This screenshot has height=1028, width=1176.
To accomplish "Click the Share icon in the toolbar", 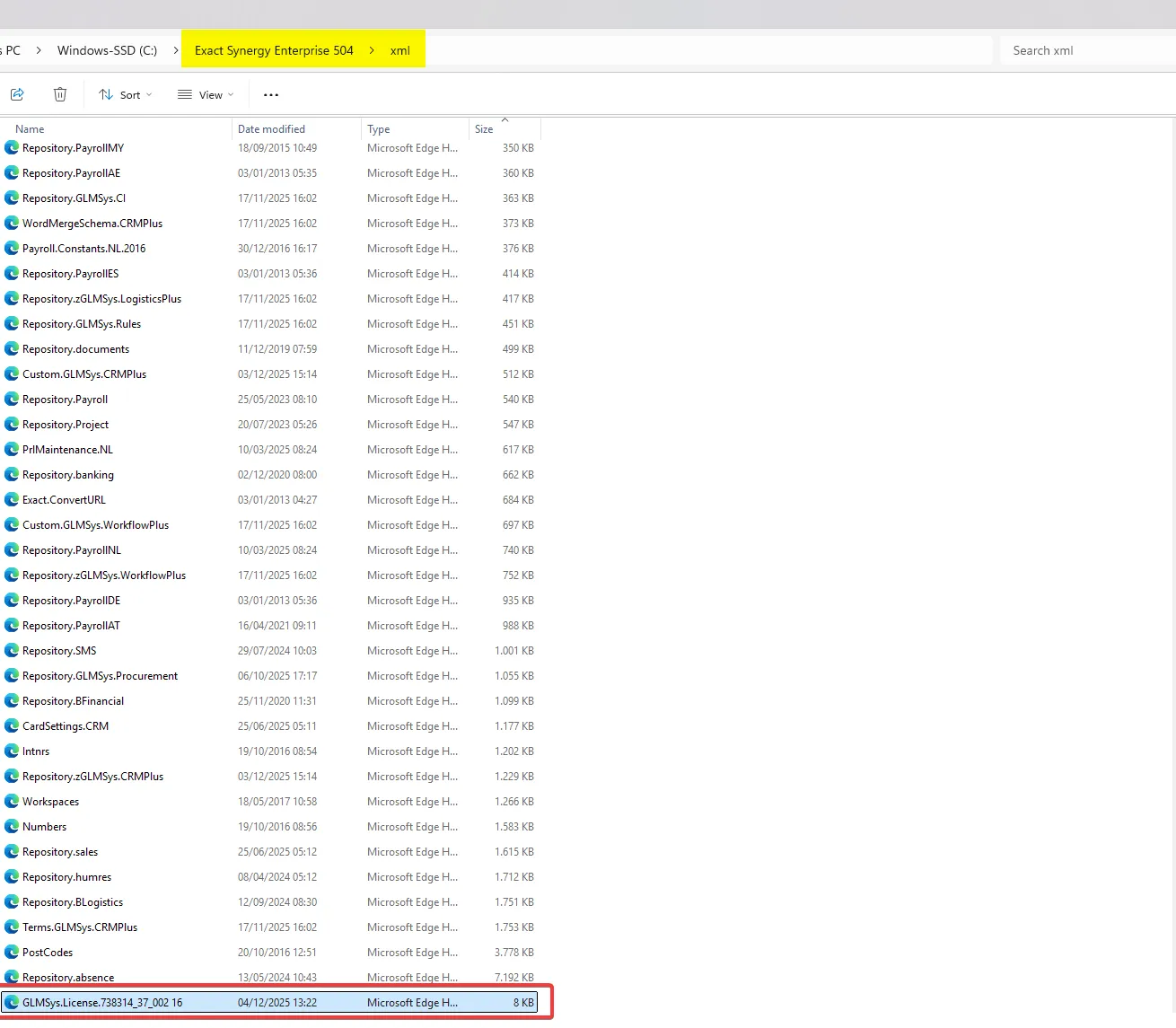I will (x=17, y=94).
